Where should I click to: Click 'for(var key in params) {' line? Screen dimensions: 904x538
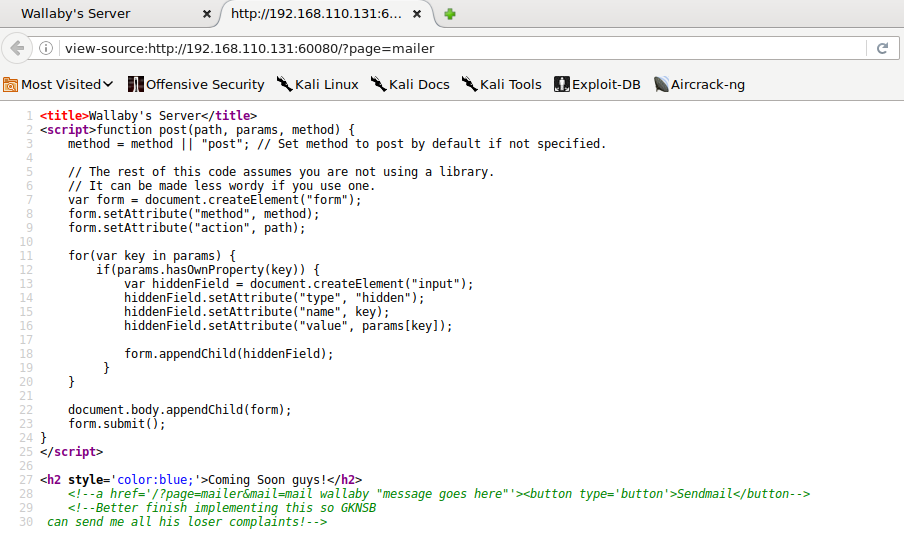tap(152, 255)
